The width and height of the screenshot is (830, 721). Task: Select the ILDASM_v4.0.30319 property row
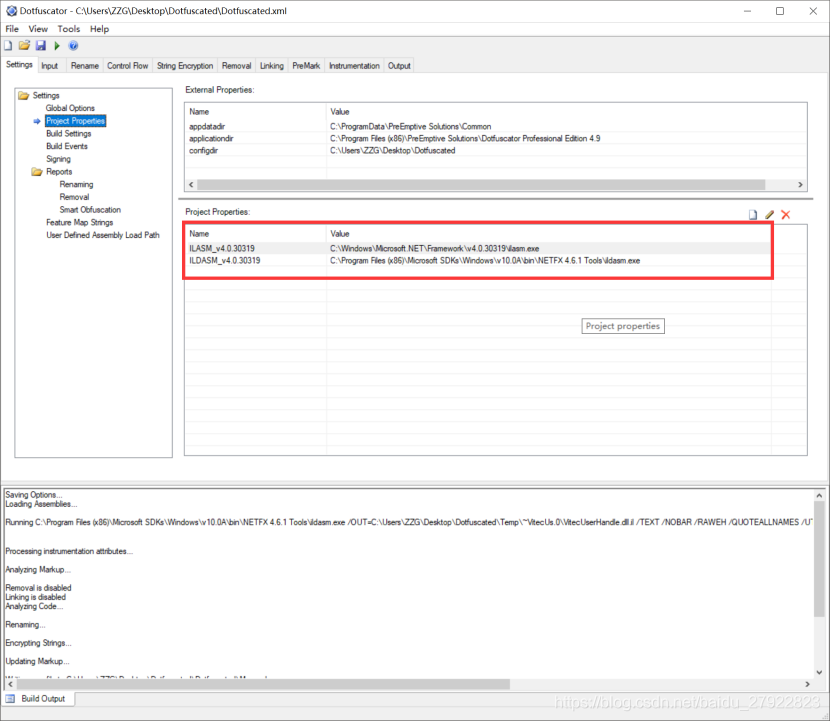point(478,260)
